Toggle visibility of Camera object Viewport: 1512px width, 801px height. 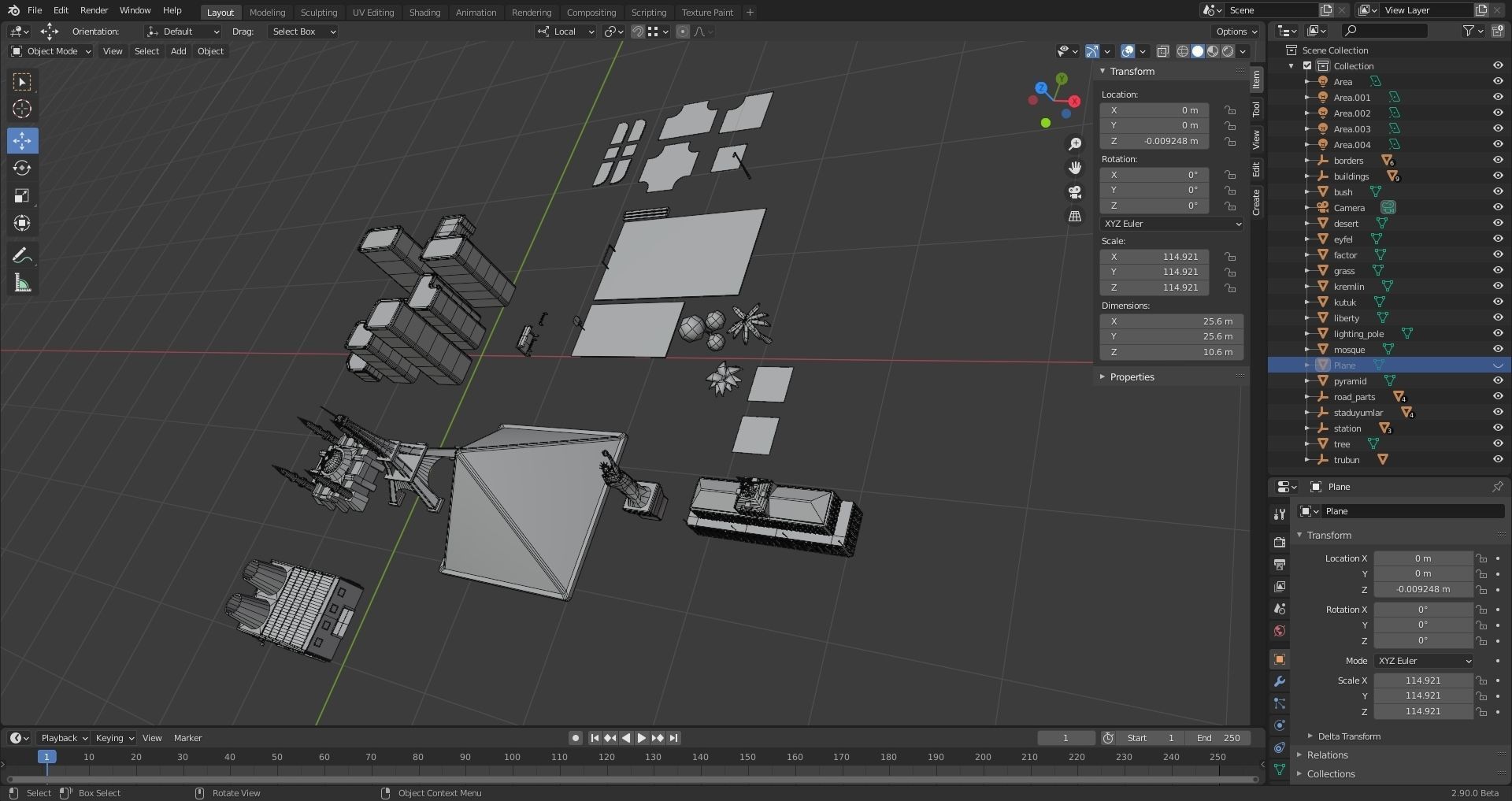pos(1498,208)
